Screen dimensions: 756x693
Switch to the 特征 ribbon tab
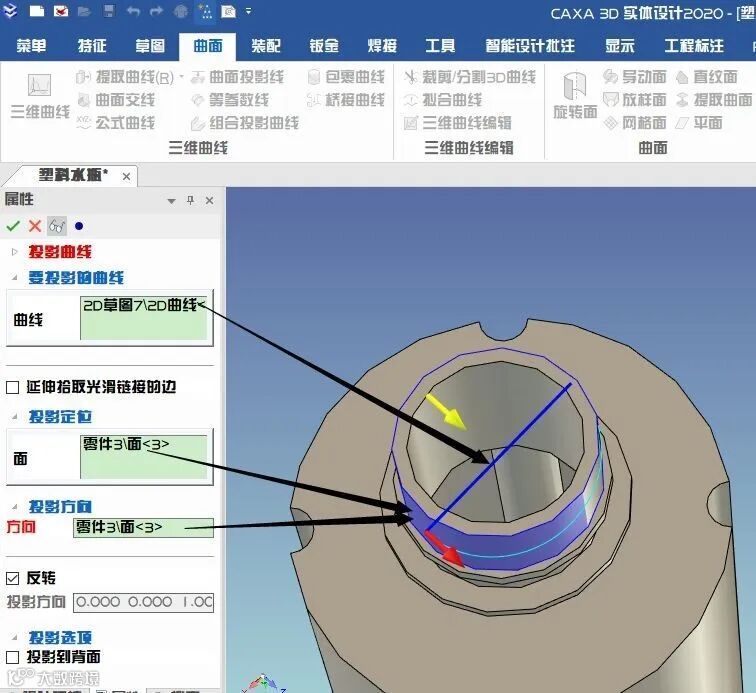click(92, 46)
